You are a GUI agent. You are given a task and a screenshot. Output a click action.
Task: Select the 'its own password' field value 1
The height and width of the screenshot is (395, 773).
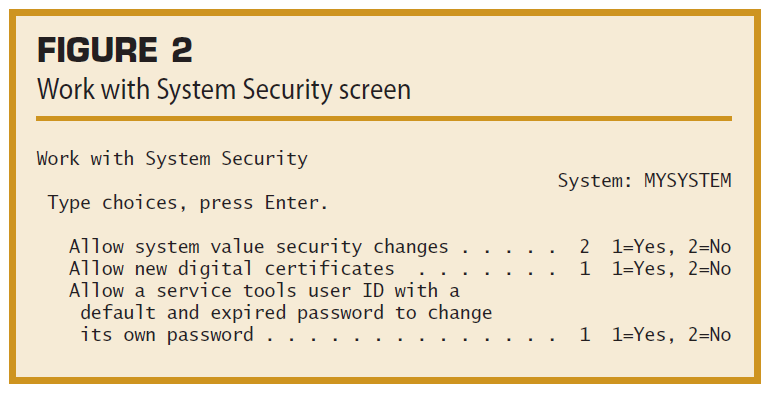585,335
